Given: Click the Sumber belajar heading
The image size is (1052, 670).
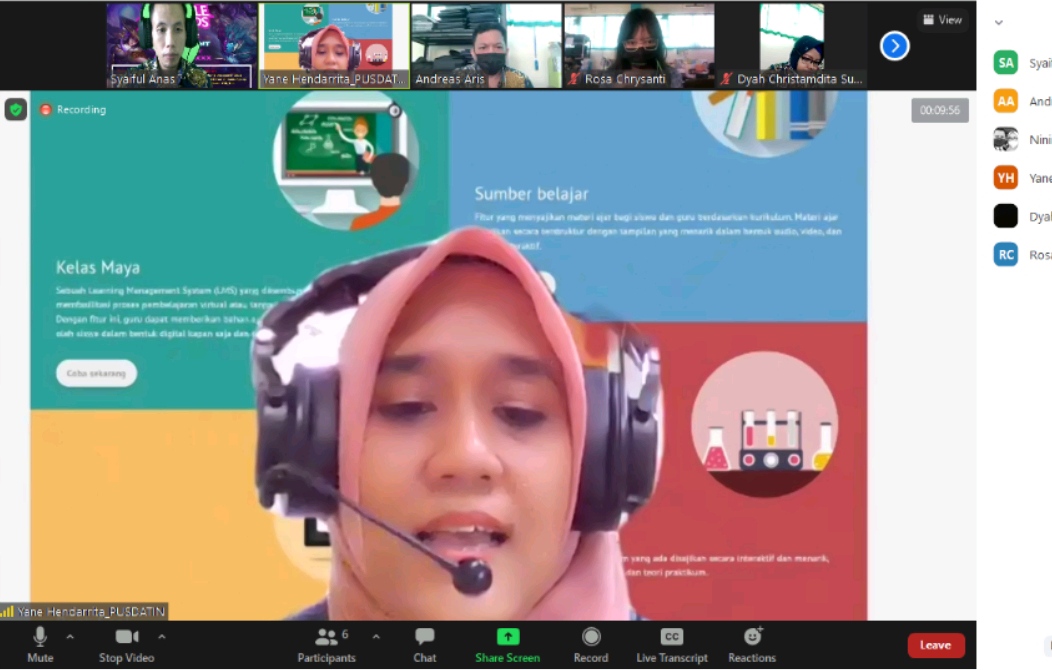Looking at the screenshot, I should click(531, 194).
